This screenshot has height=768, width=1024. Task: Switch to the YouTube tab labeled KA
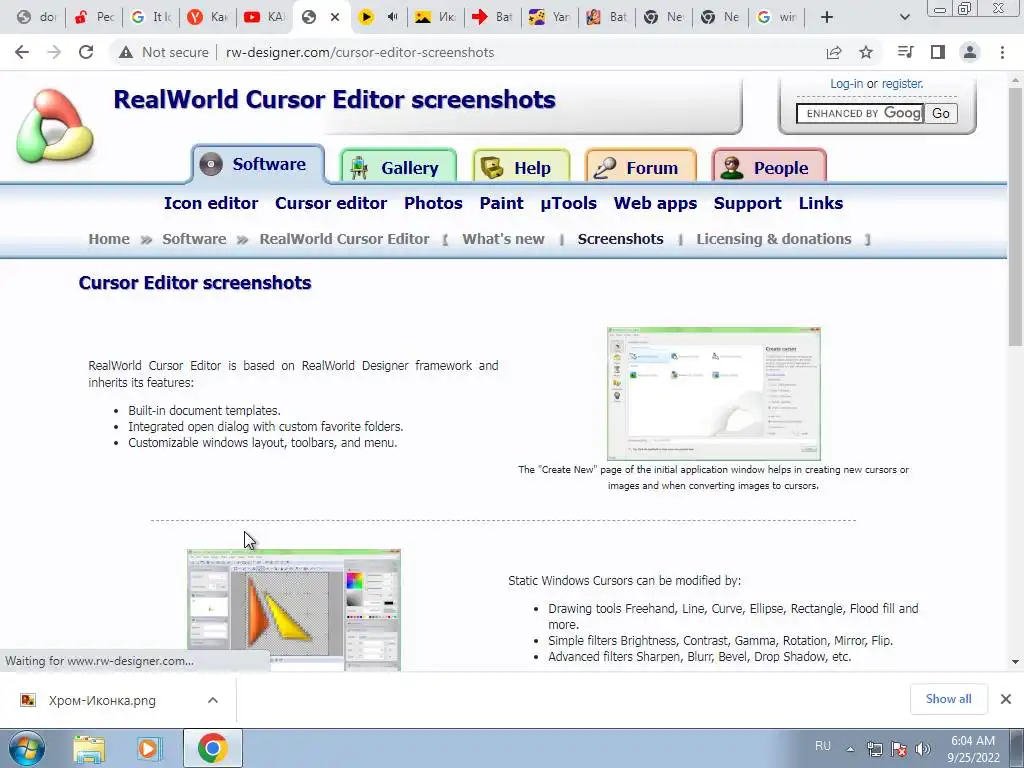263,17
